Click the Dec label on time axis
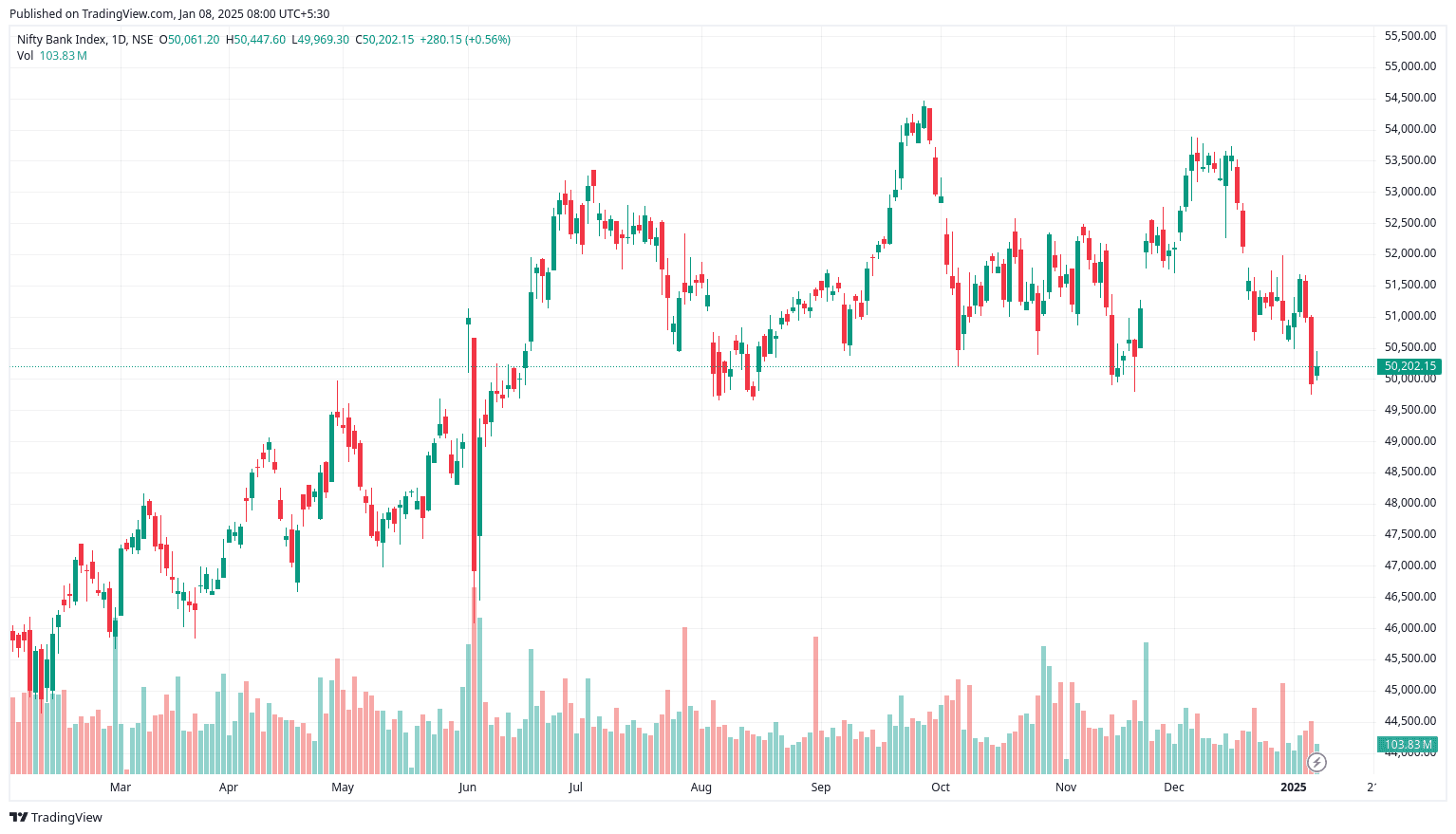Image resolution: width=1456 pixels, height=834 pixels. click(1174, 788)
